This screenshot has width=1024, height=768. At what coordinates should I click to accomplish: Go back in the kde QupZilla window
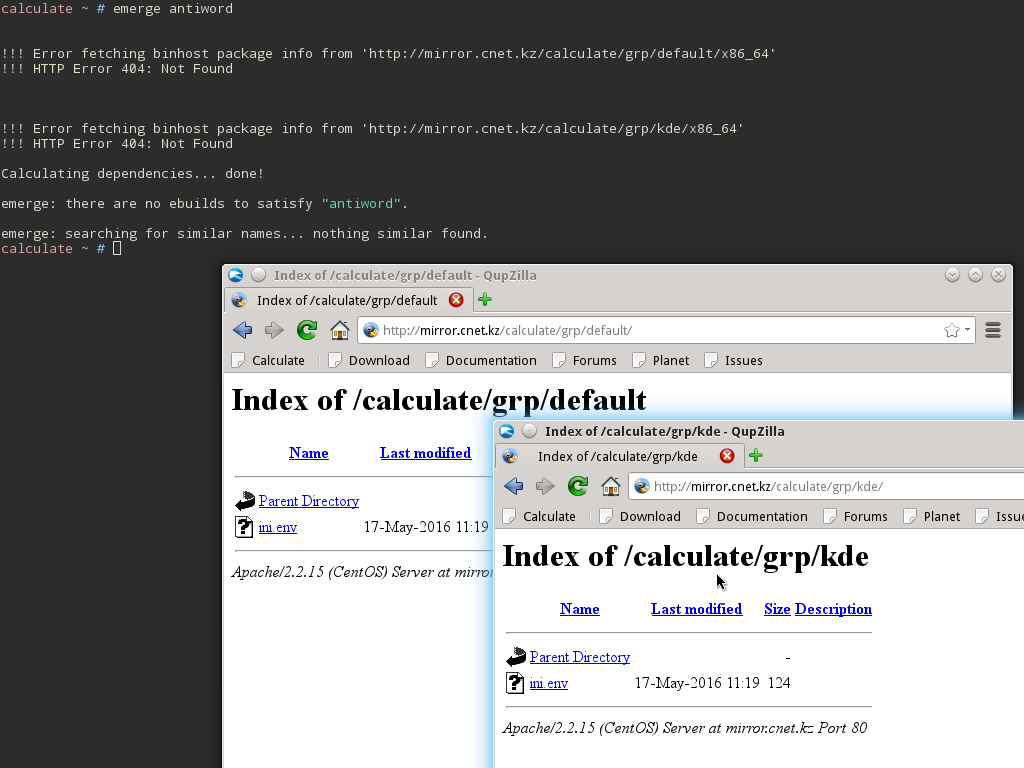pyautogui.click(x=513, y=487)
